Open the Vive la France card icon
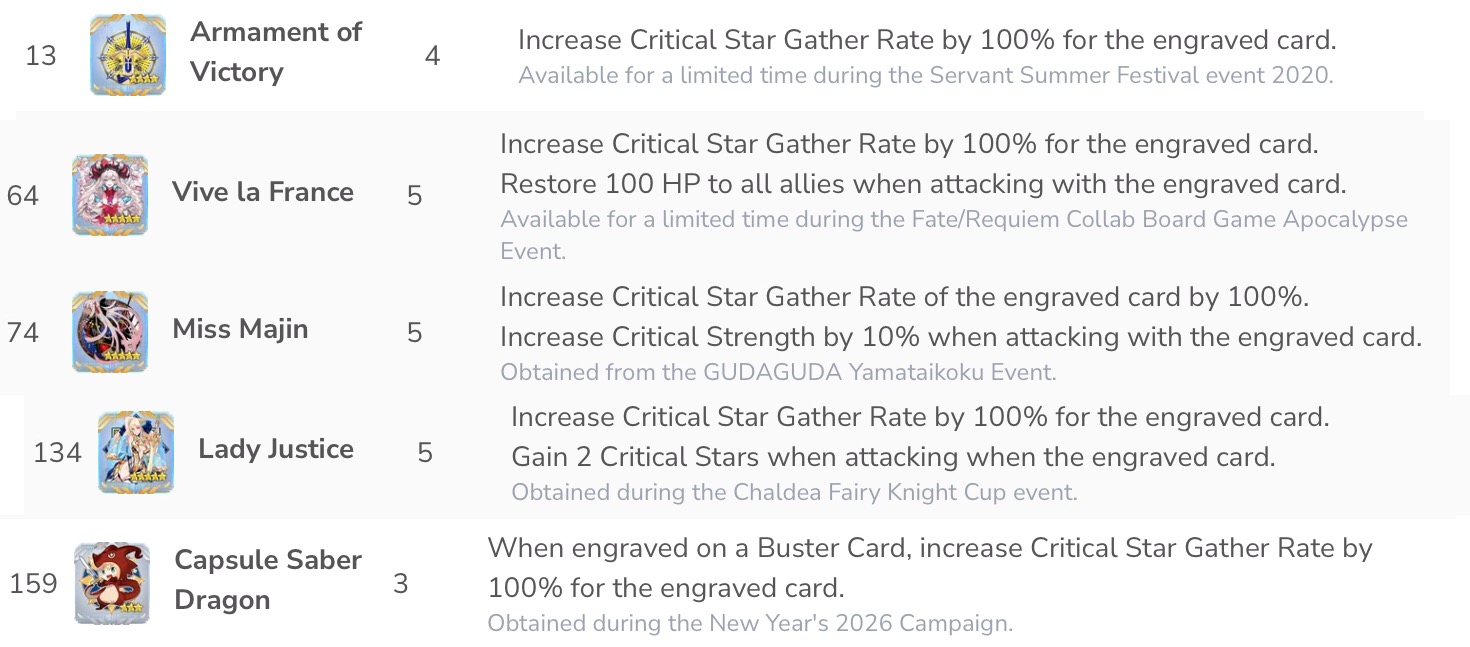 tap(110, 195)
